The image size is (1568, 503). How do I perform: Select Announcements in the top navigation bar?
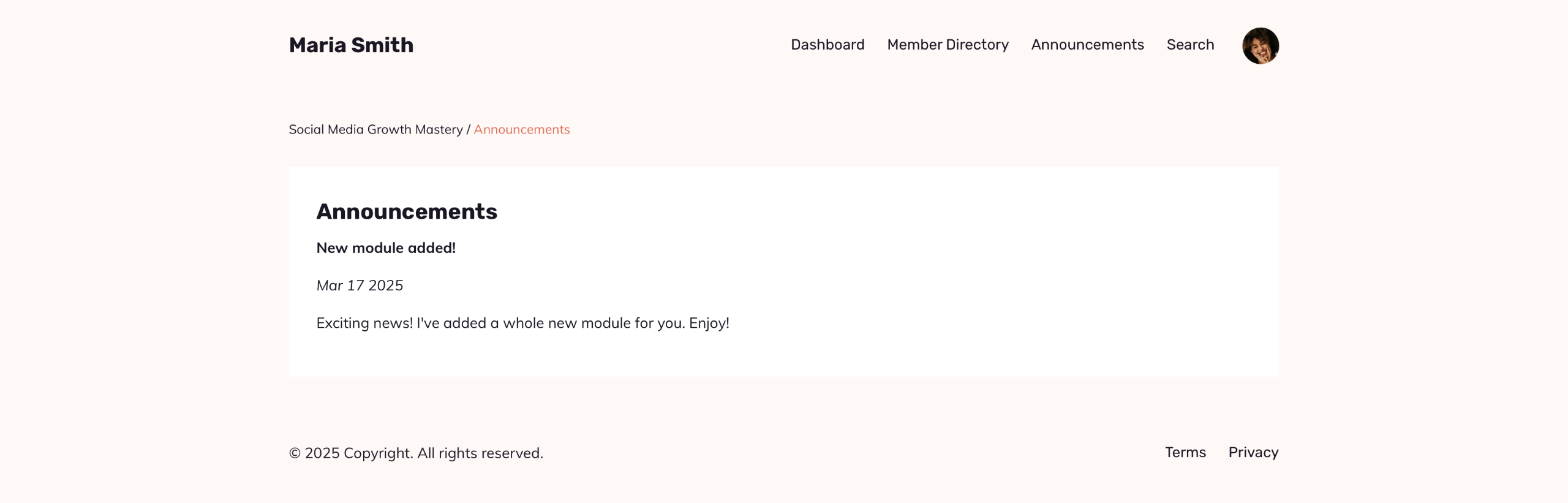click(1087, 45)
